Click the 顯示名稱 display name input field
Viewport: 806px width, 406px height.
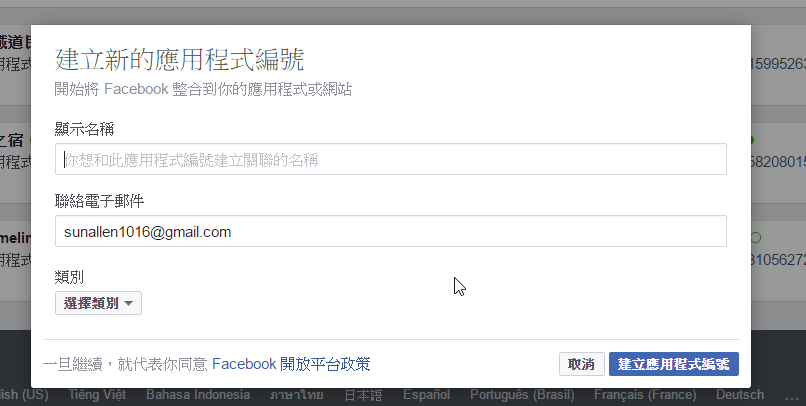click(x=391, y=159)
